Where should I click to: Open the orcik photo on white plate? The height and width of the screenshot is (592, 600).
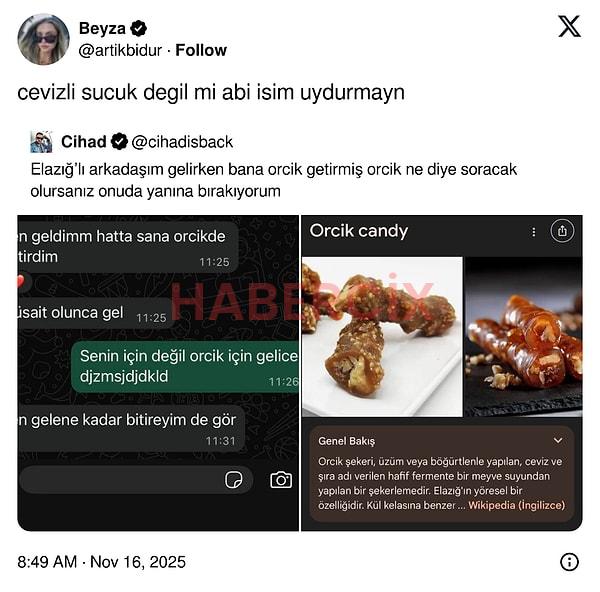coord(382,337)
